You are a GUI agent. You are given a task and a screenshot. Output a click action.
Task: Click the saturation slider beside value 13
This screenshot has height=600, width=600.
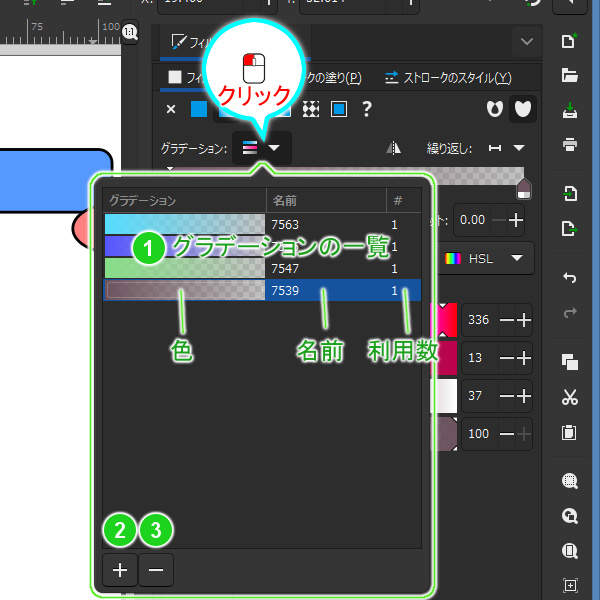point(445,358)
